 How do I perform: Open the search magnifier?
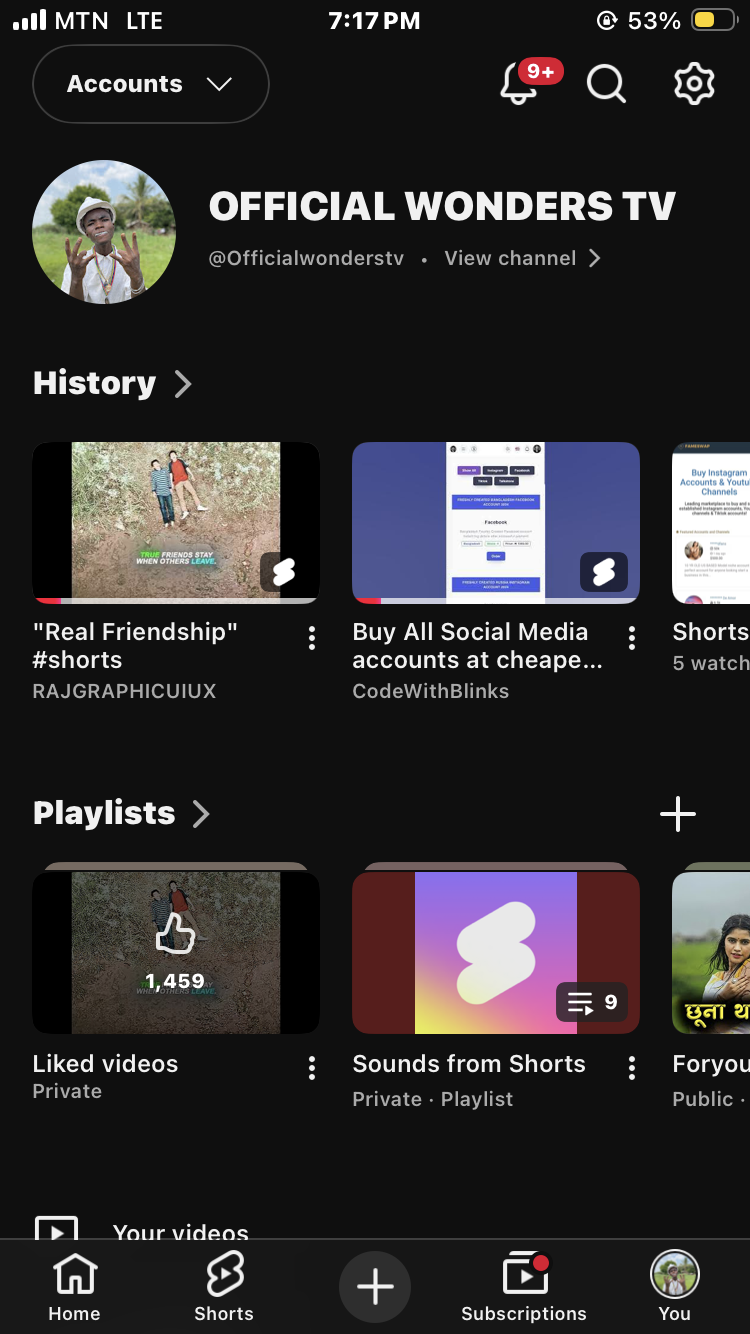pyautogui.click(x=606, y=84)
